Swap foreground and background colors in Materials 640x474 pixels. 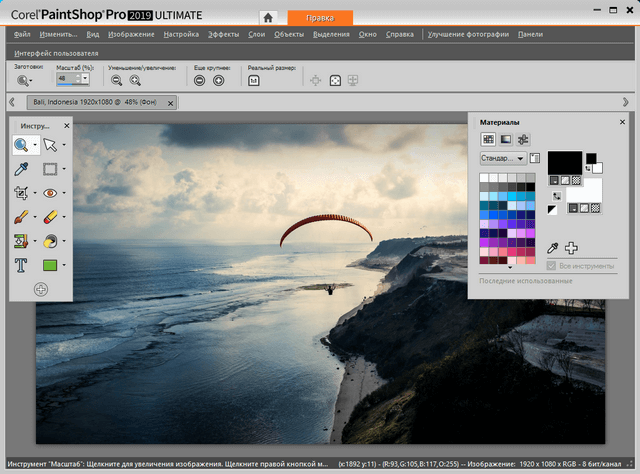click(555, 196)
